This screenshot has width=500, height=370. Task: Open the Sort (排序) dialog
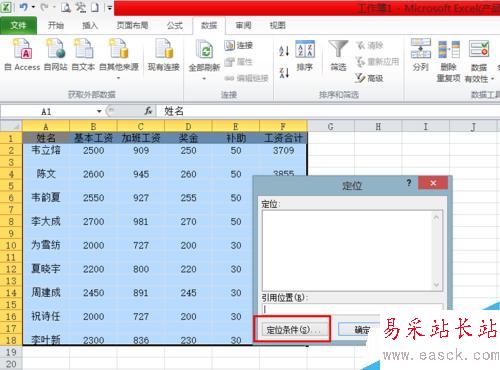(305, 56)
